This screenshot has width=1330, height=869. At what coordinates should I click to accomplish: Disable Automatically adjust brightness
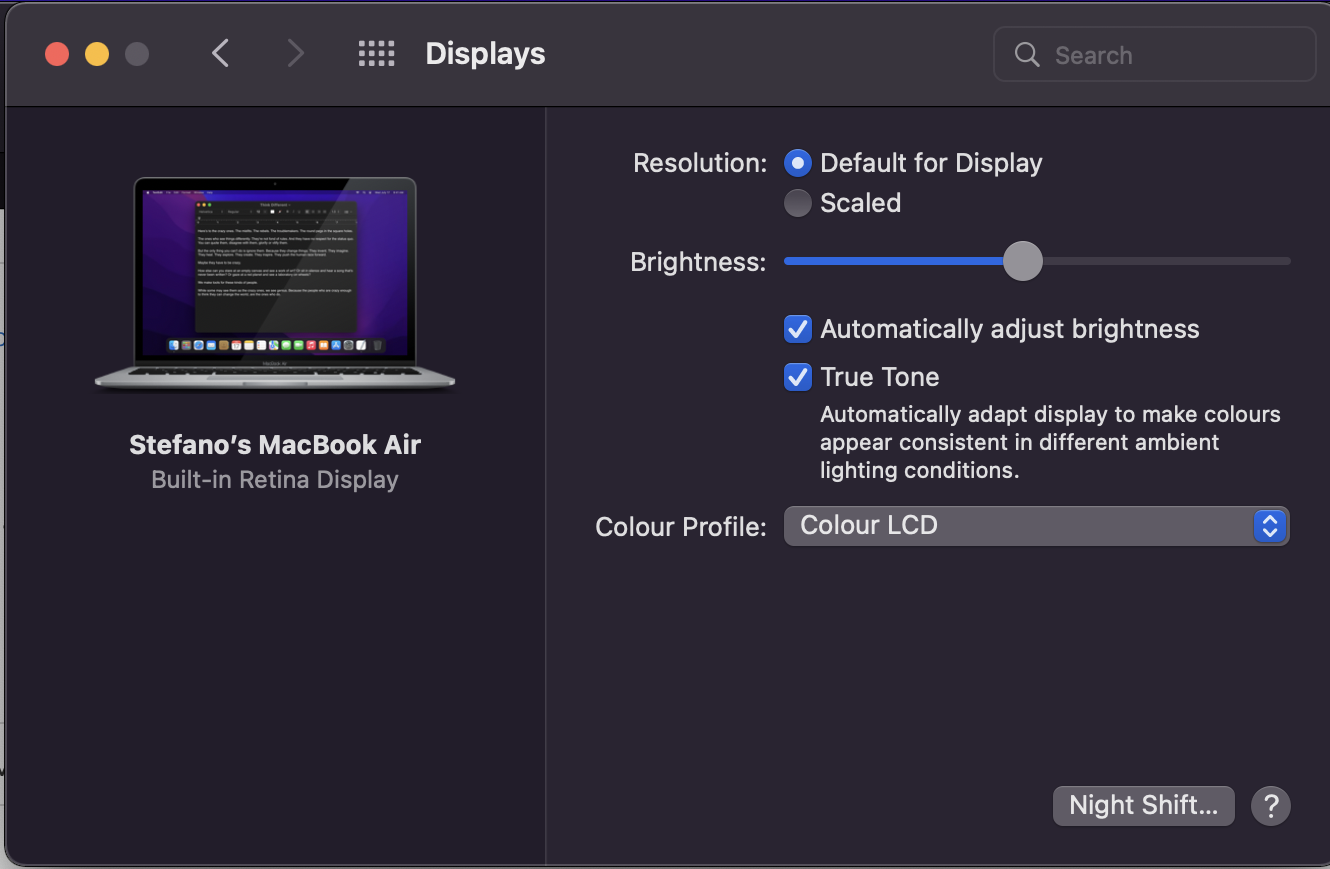tap(798, 329)
